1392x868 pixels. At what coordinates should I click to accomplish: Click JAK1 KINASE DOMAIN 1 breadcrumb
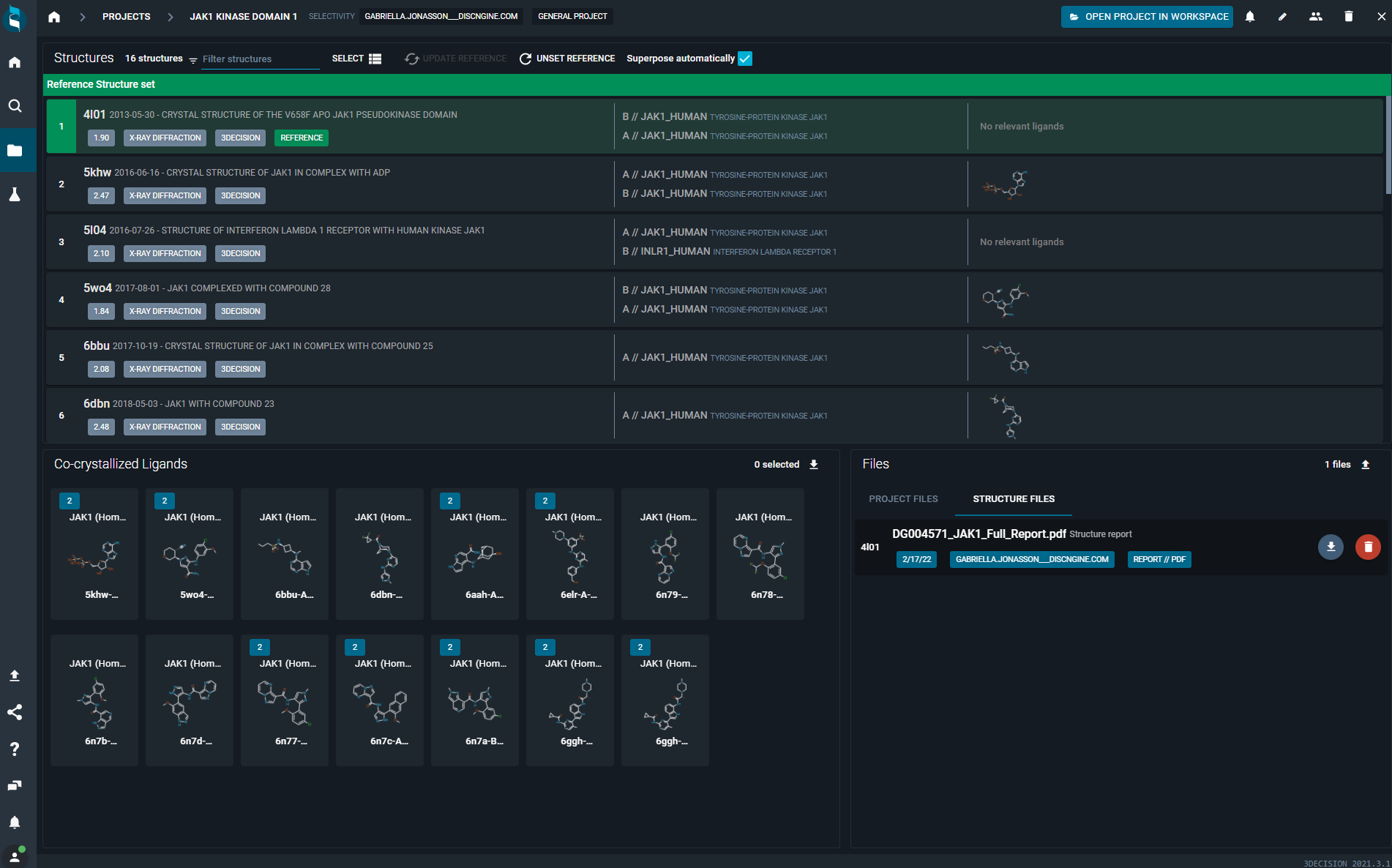243,16
